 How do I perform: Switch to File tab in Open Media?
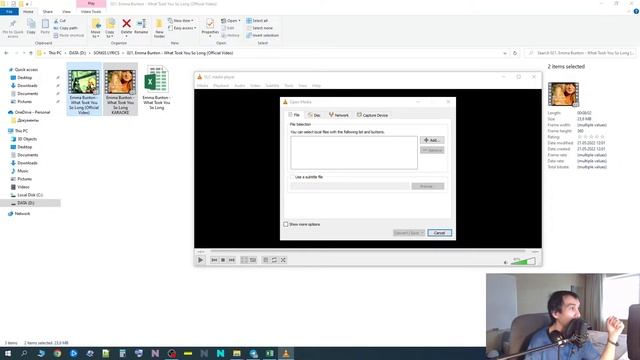pos(294,115)
